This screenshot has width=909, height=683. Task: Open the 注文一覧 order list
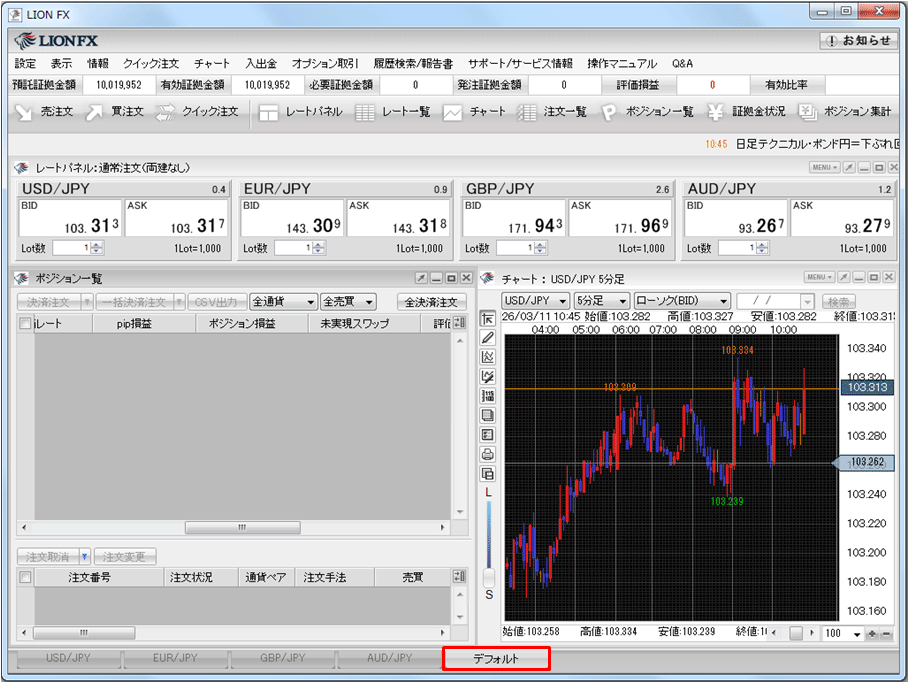552,111
